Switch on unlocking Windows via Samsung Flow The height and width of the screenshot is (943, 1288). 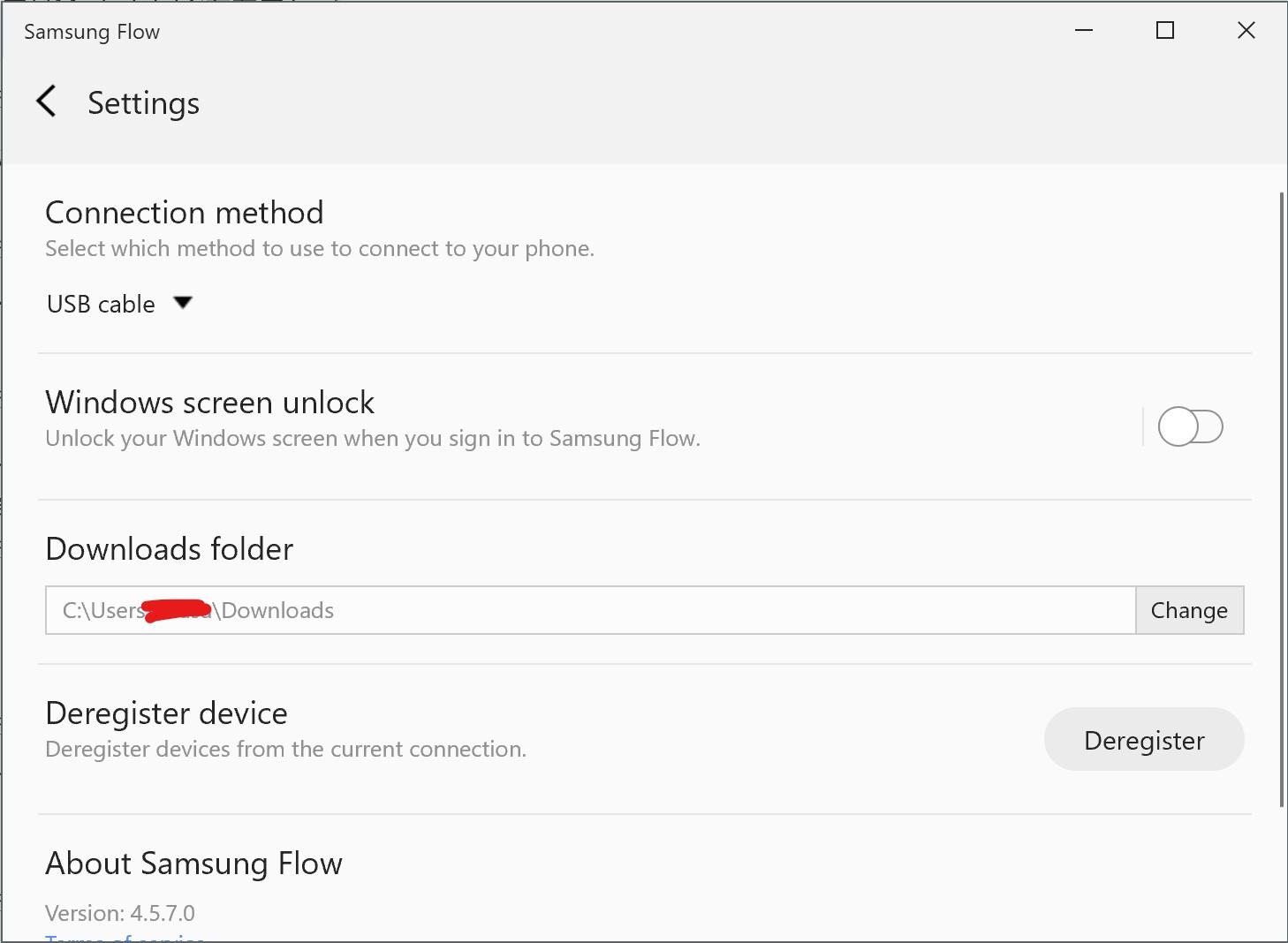point(1189,426)
